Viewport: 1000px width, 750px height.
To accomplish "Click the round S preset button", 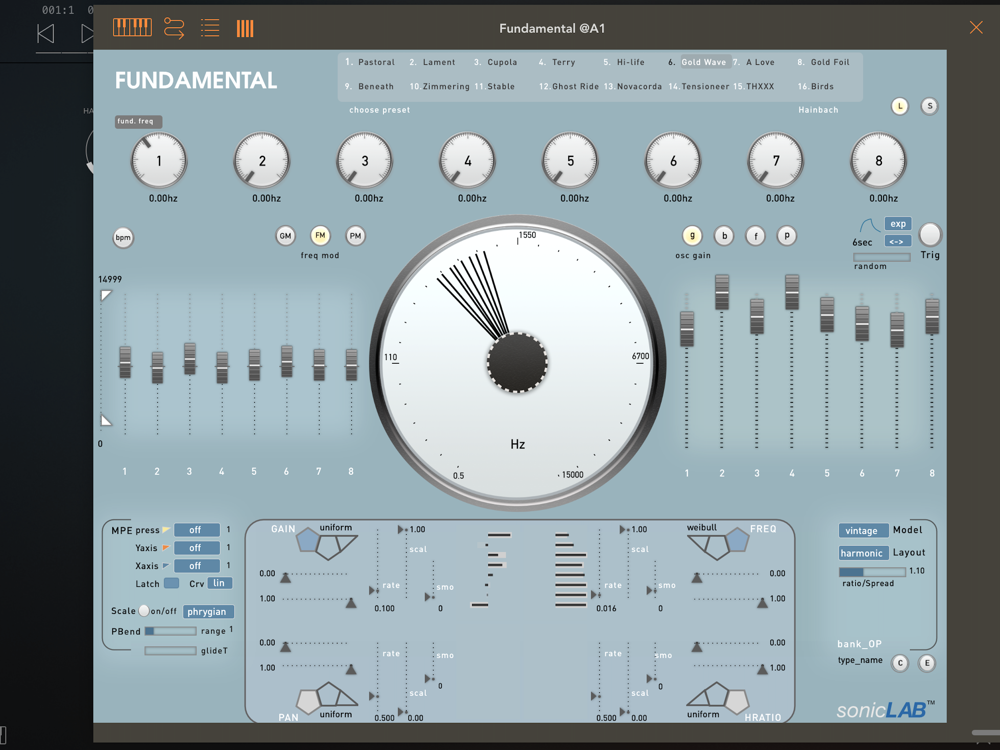I will (929, 106).
